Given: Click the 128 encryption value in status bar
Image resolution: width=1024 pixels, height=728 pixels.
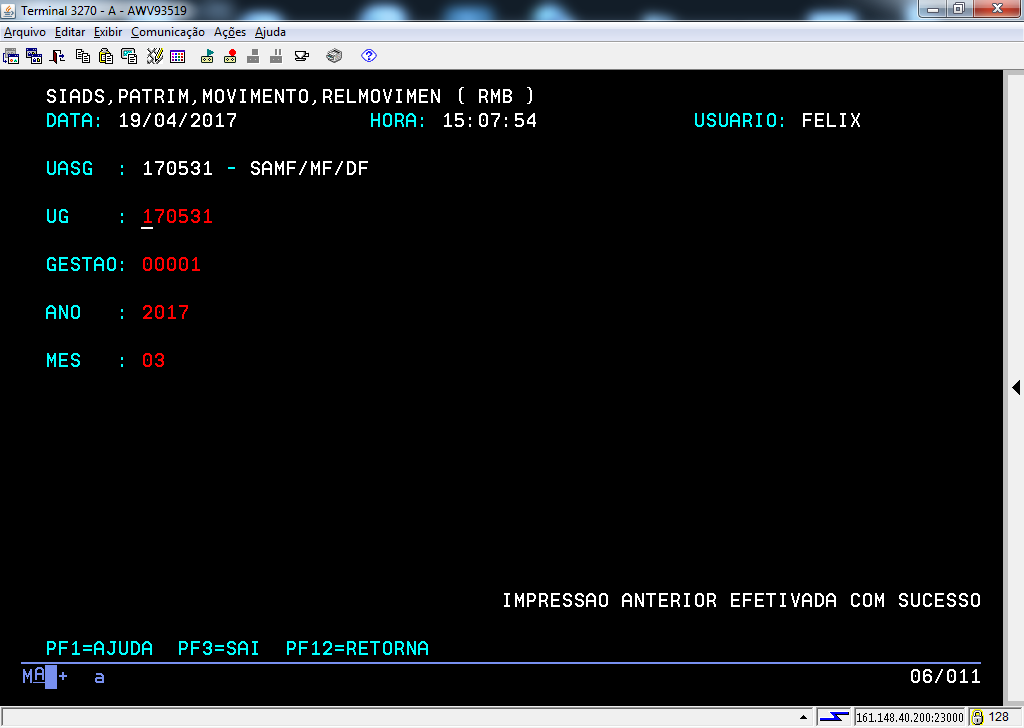Looking at the screenshot, I should (x=999, y=717).
